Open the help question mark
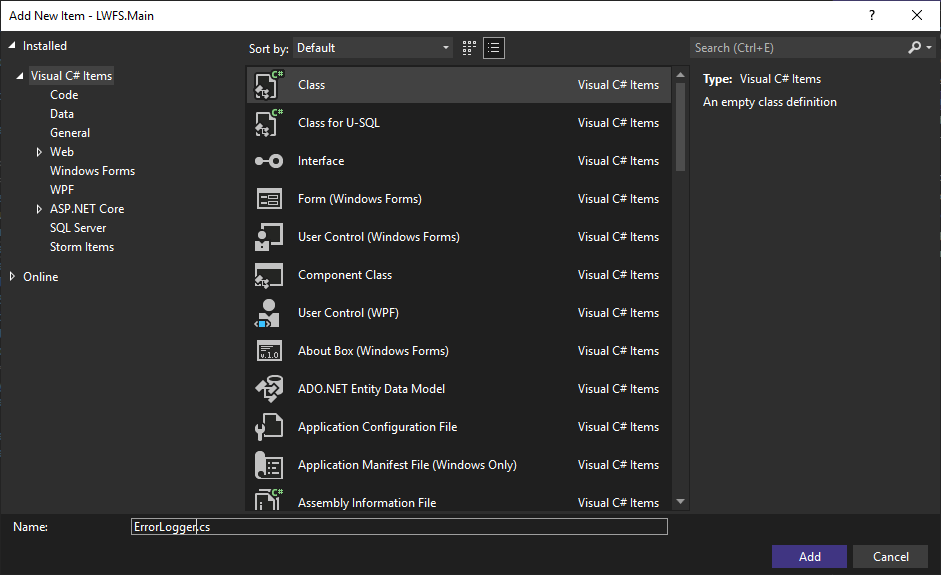Image resolution: width=941 pixels, height=575 pixels. [x=871, y=16]
